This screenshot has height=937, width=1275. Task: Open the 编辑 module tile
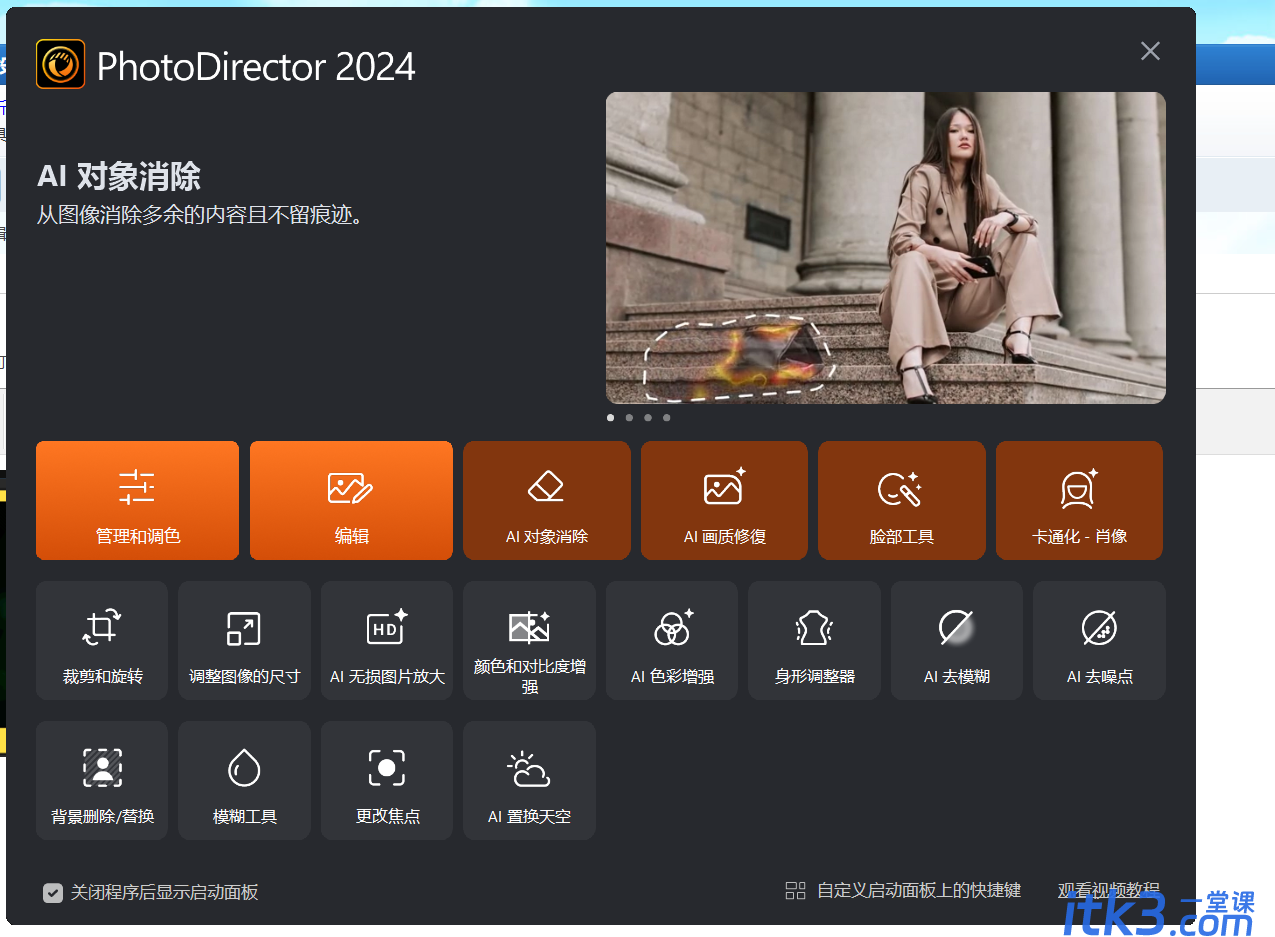(x=351, y=500)
